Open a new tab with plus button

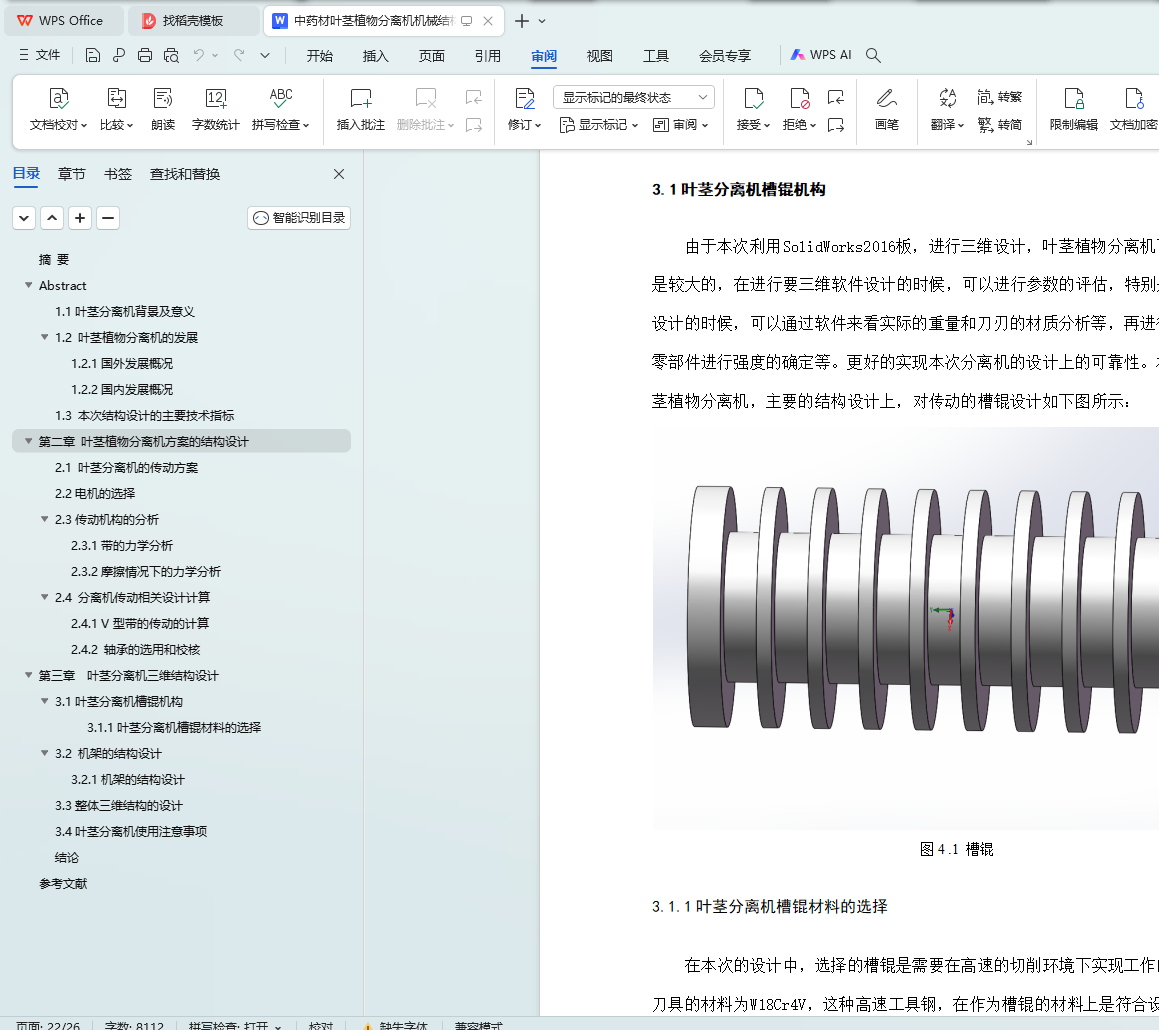tap(522, 21)
